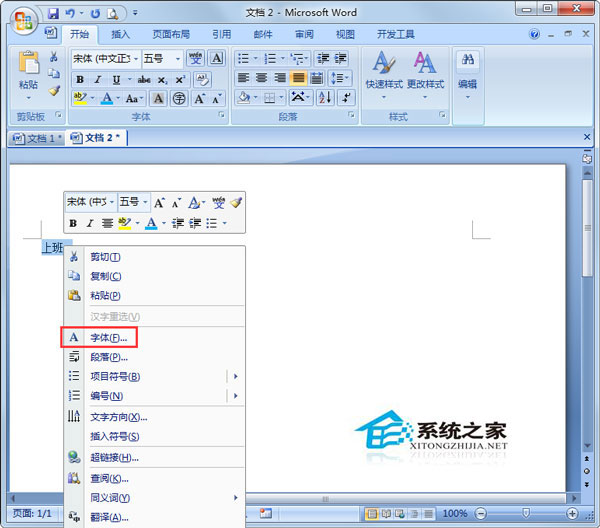Expand the 项目符号(B) bullets submenu
The image size is (600, 528).
[x=236, y=376]
